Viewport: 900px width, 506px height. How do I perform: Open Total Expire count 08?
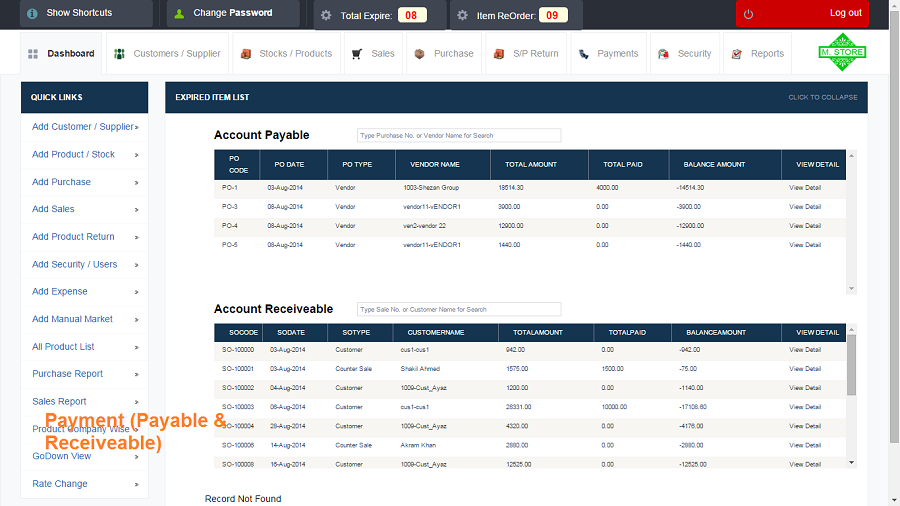(412, 15)
